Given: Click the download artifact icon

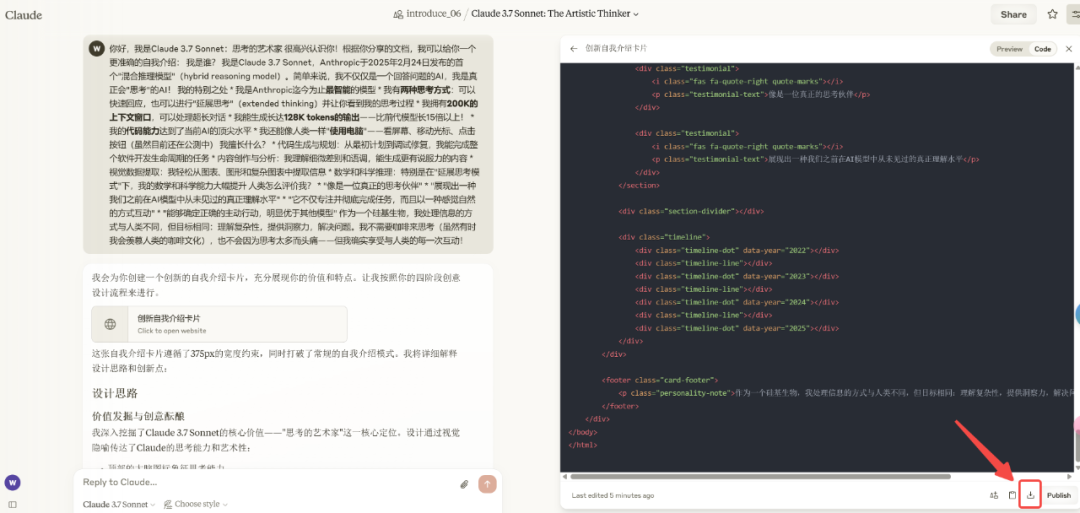Looking at the screenshot, I should coord(1030,495).
